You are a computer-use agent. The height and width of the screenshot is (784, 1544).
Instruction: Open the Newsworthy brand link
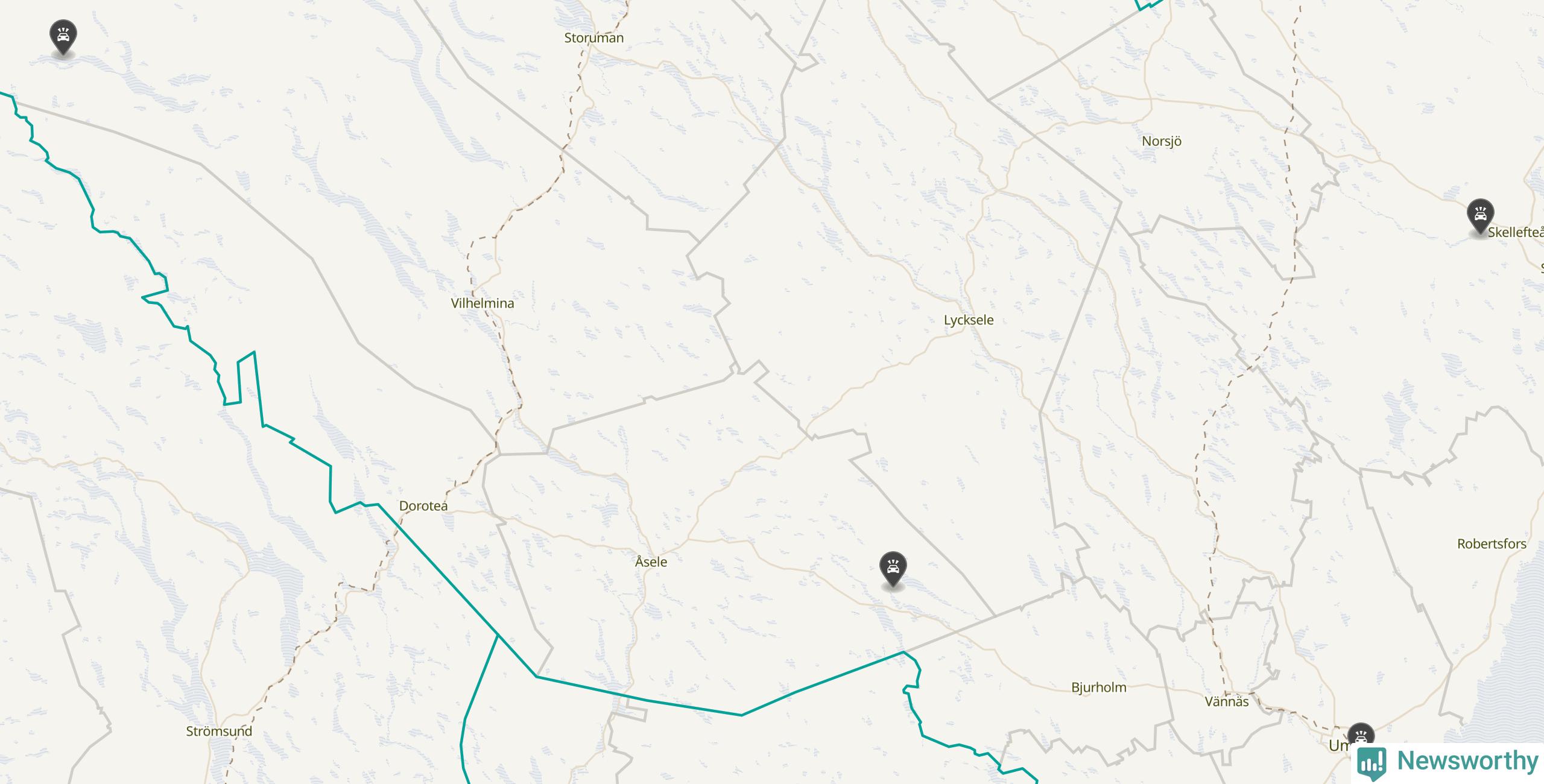pyautogui.click(x=1447, y=762)
